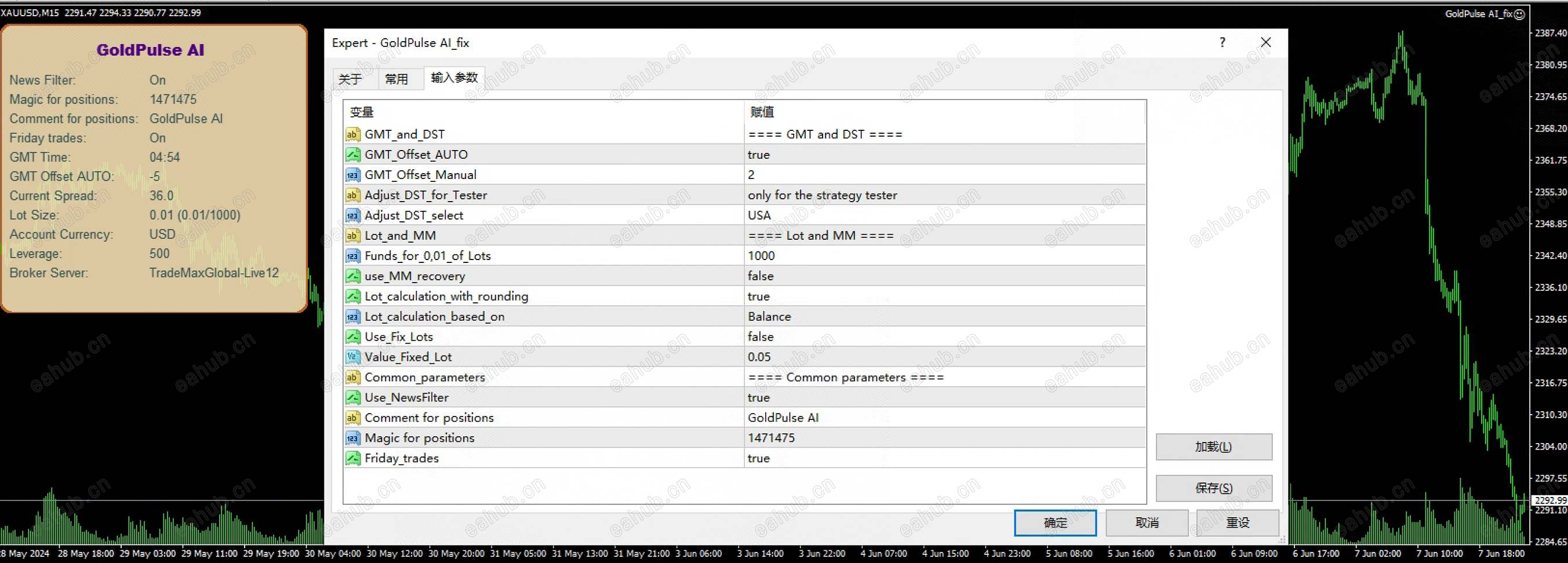
Task: Click the GMT Offset AUTO value -5
Action: [x=155, y=176]
